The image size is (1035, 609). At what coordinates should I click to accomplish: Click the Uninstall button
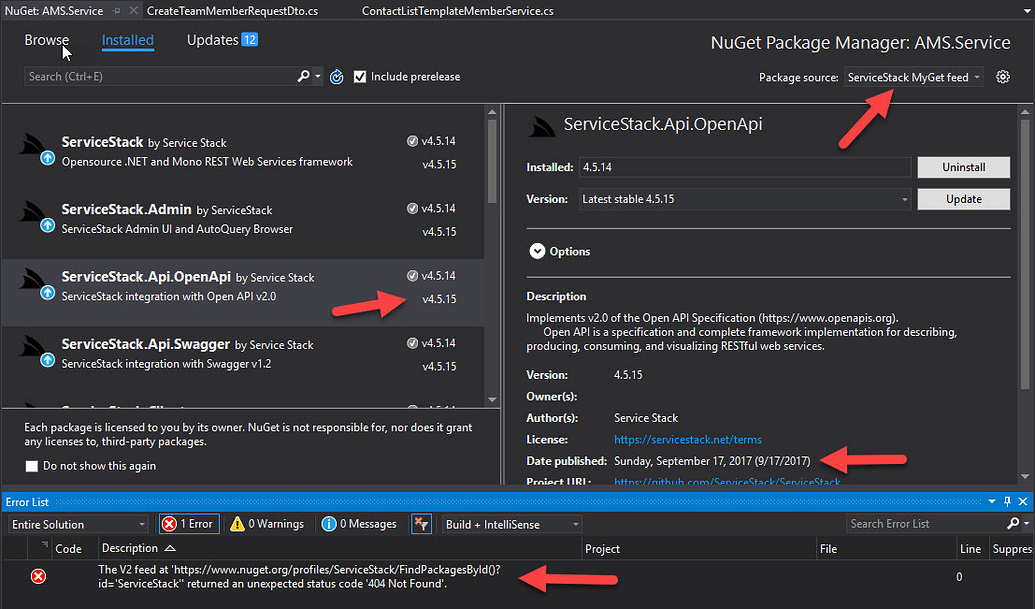click(x=963, y=168)
